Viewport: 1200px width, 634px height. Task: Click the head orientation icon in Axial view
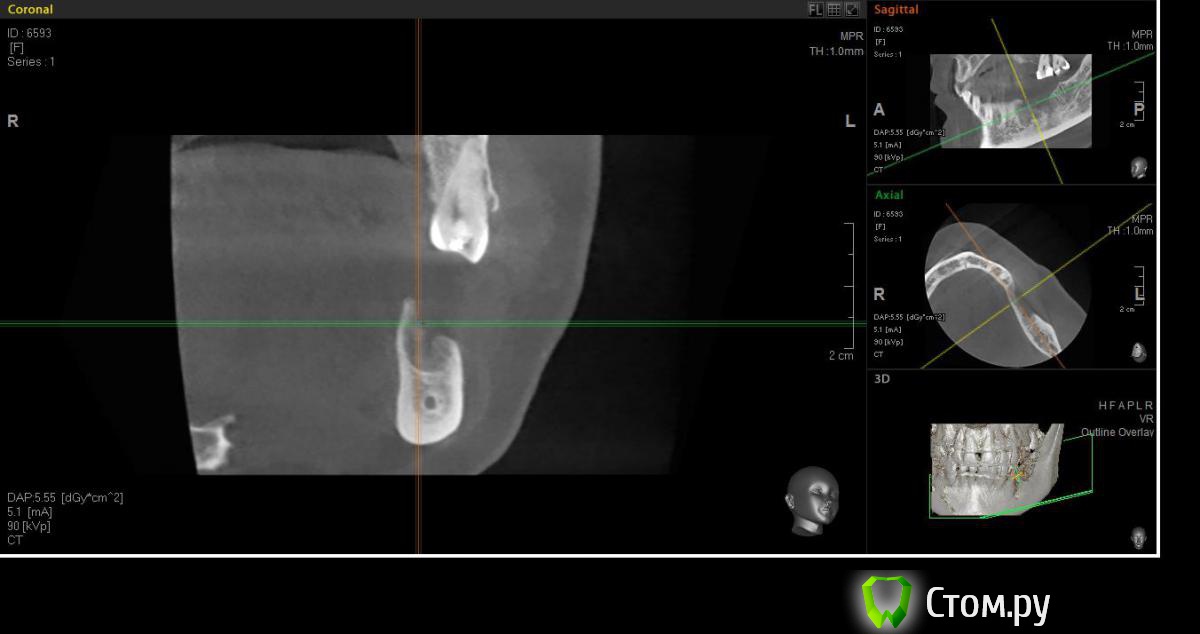tap(1138, 351)
